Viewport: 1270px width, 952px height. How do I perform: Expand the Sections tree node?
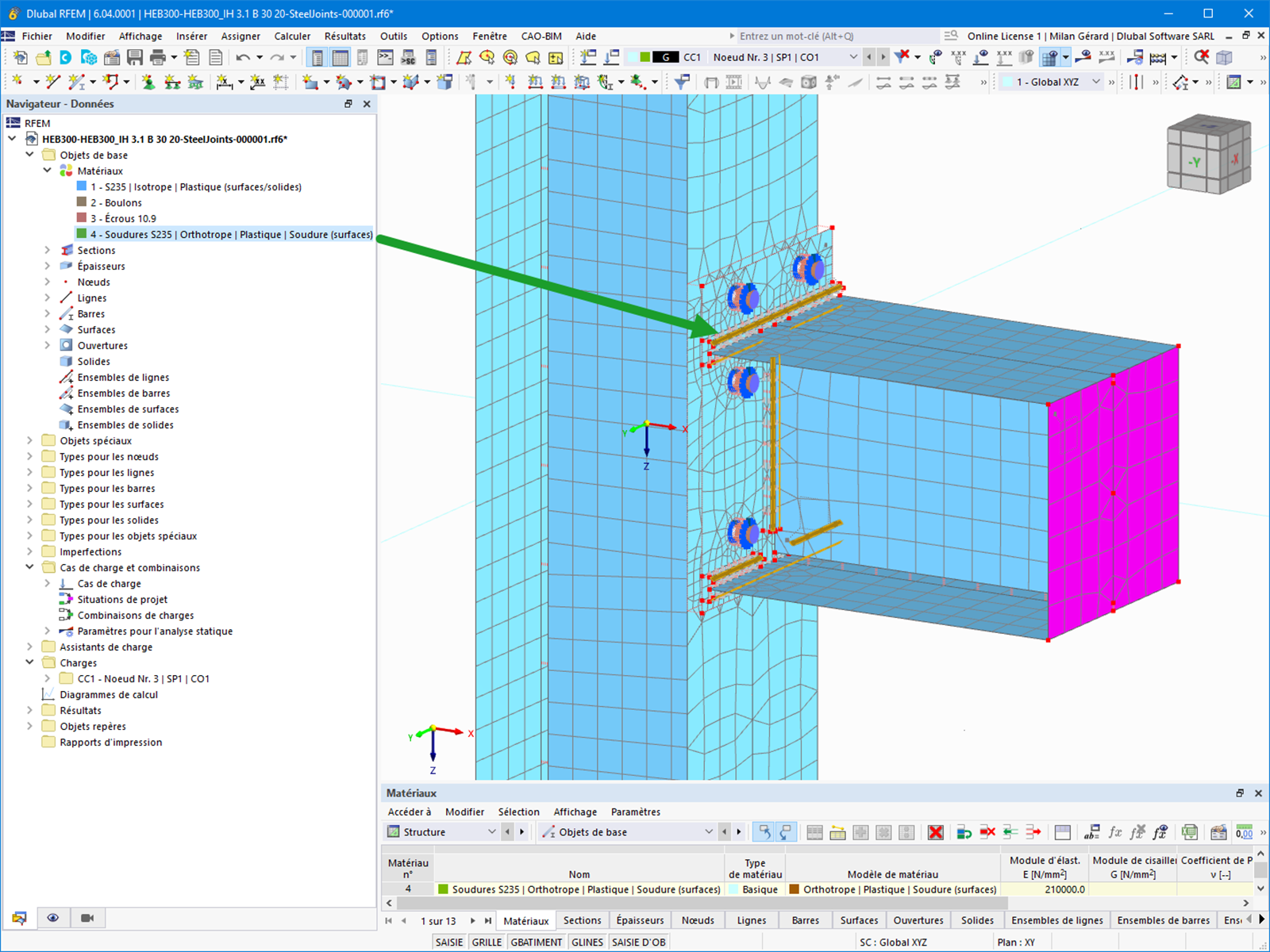(x=48, y=251)
